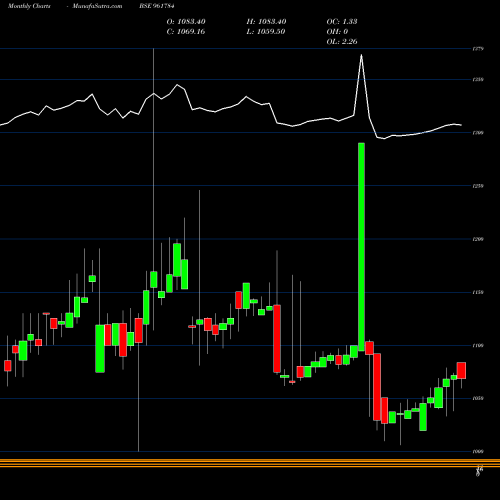
Task: Click the 'OH: 0' reading
Action: coord(337,32)
